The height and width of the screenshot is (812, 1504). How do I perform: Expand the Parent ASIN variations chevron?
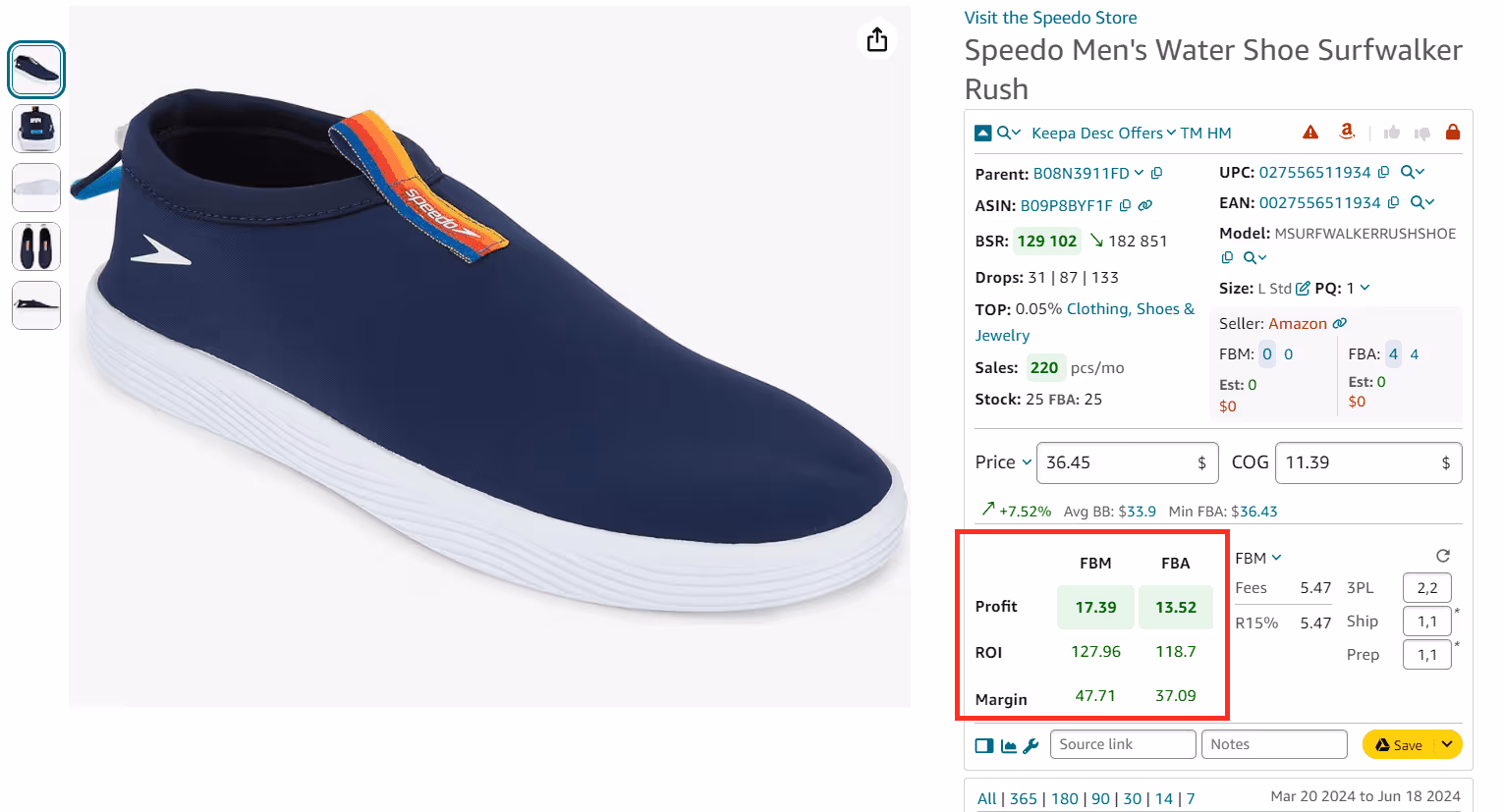tap(1140, 174)
